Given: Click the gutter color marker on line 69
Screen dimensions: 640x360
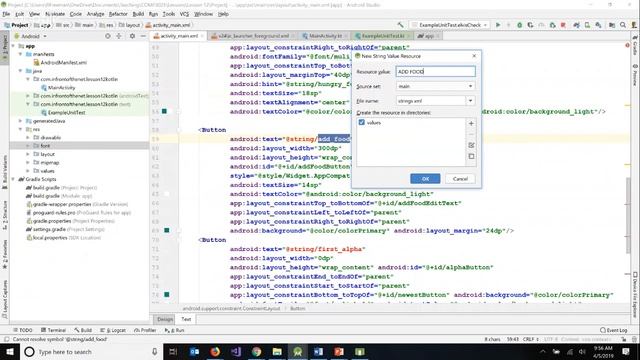Looking at the screenshot, I should pos(167,231).
